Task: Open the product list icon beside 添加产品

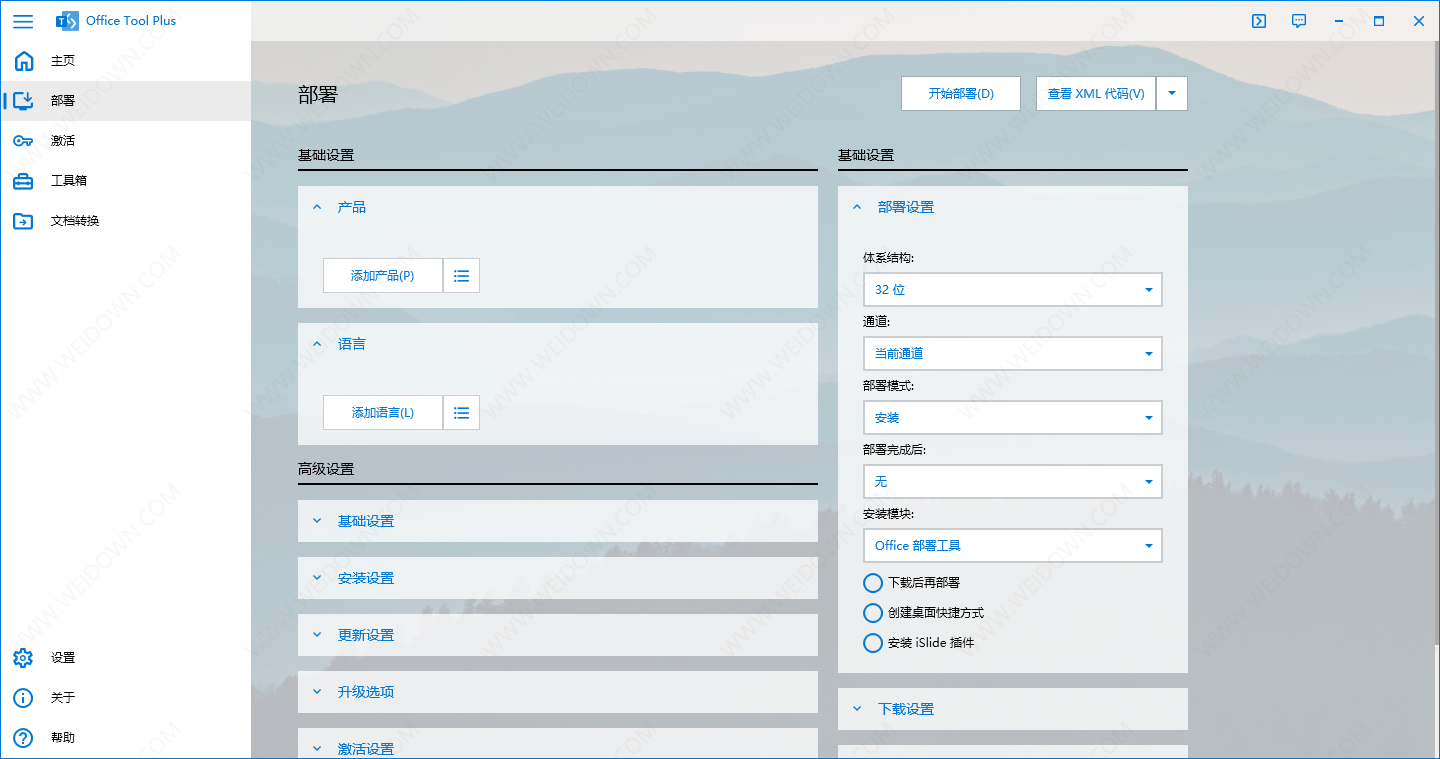Action: pyautogui.click(x=461, y=276)
